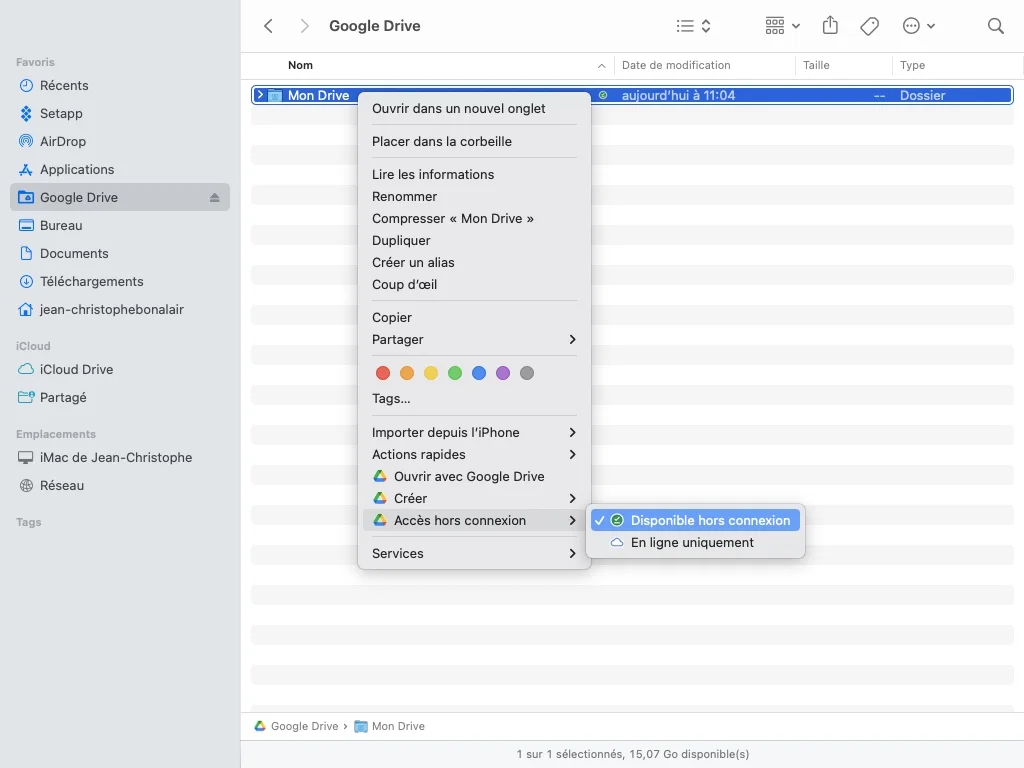Expand the Mon Drive folder disclosure triangle
The height and width of the screenshot is (768, 1024).
pyautogui.click(x=260, y=95)
